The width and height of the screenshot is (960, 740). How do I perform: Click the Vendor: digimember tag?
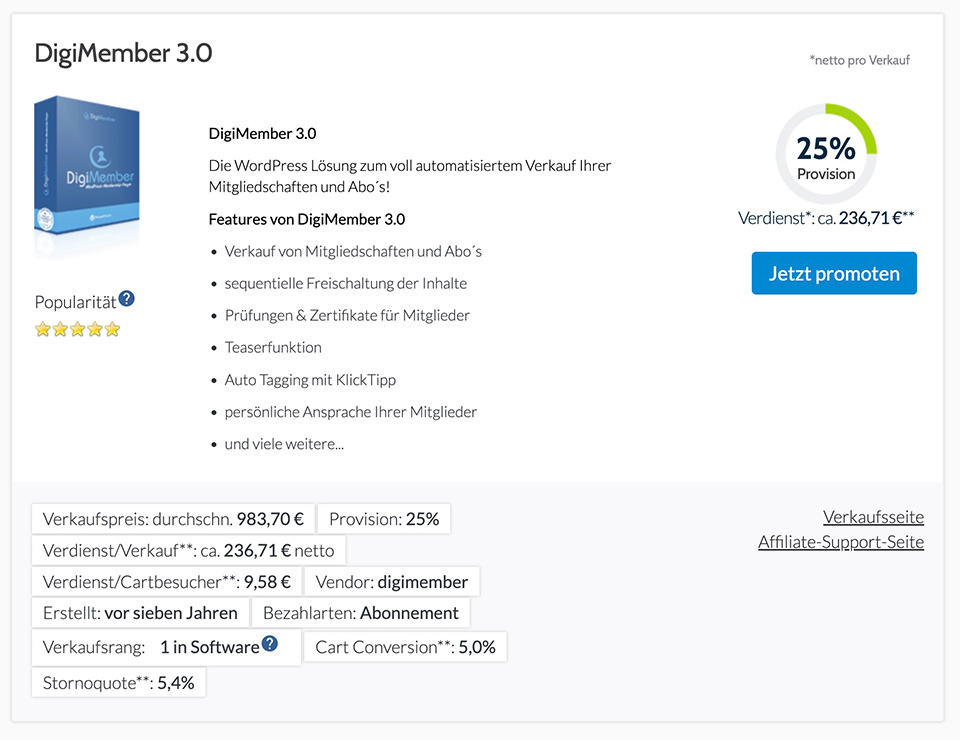point(392,581)
